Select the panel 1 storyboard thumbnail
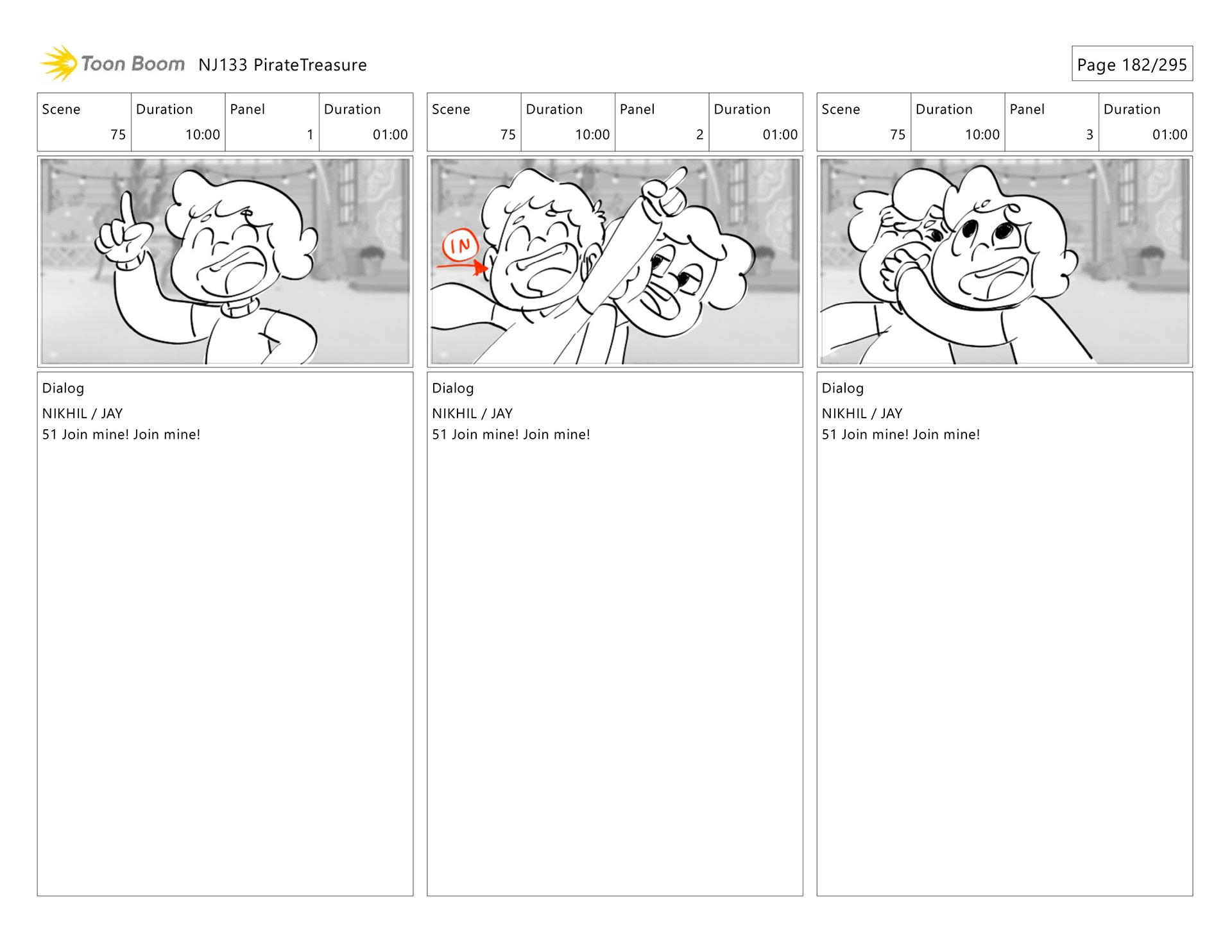1232x952 pixels. pos(225,261)
